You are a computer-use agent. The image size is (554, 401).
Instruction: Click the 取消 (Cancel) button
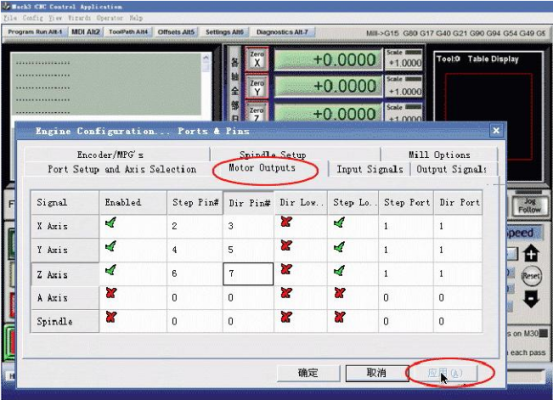[x=377, y=373]
